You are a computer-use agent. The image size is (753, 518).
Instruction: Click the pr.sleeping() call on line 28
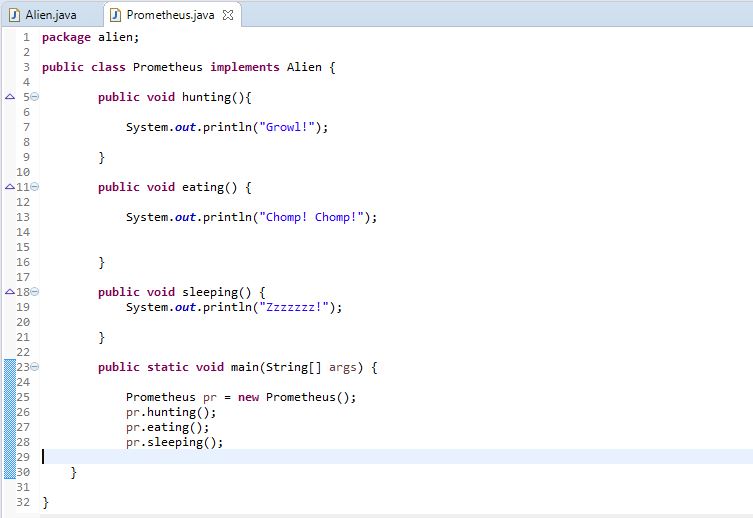tap(174, 442)
